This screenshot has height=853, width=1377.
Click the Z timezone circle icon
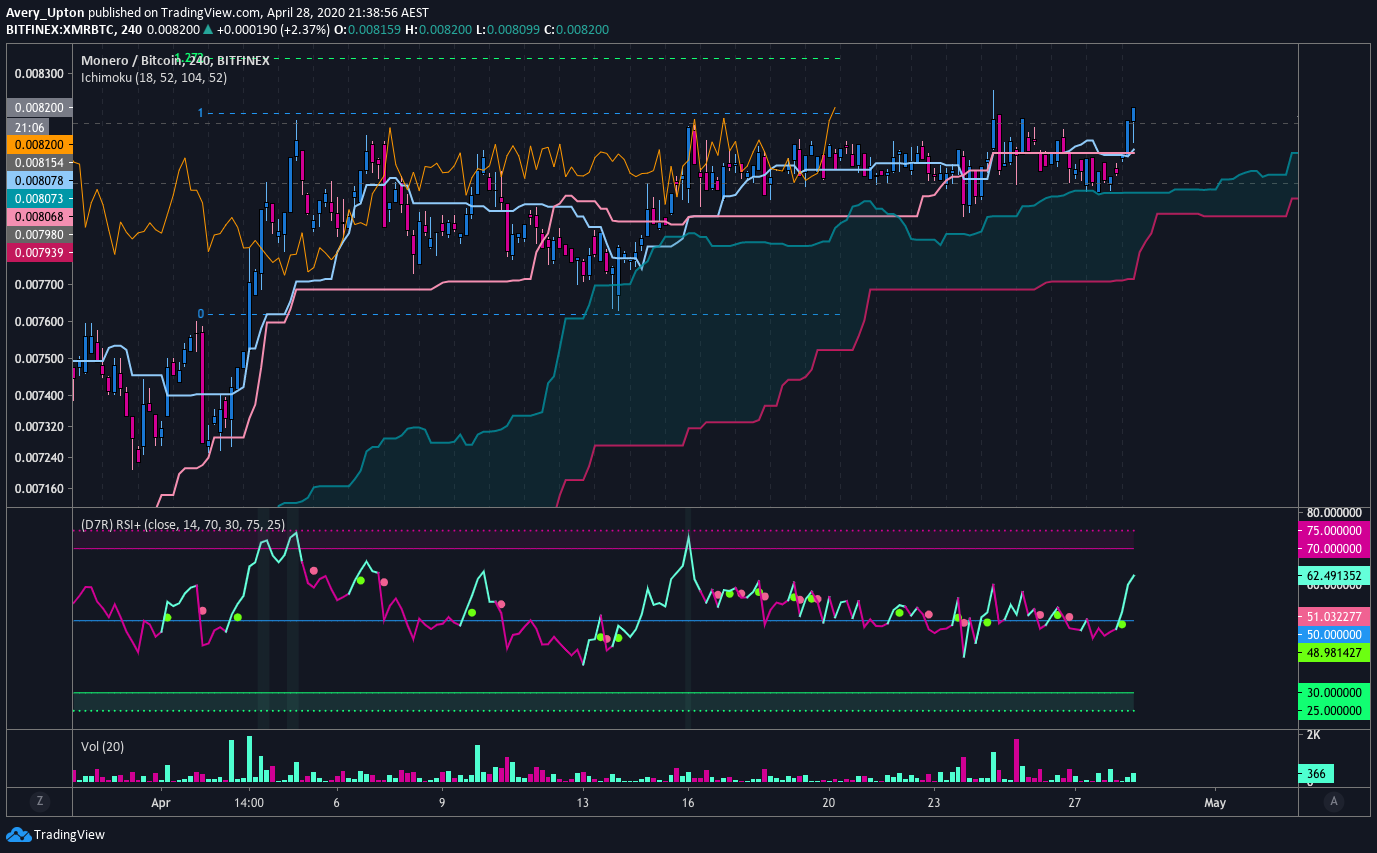[x=39, y=801]
